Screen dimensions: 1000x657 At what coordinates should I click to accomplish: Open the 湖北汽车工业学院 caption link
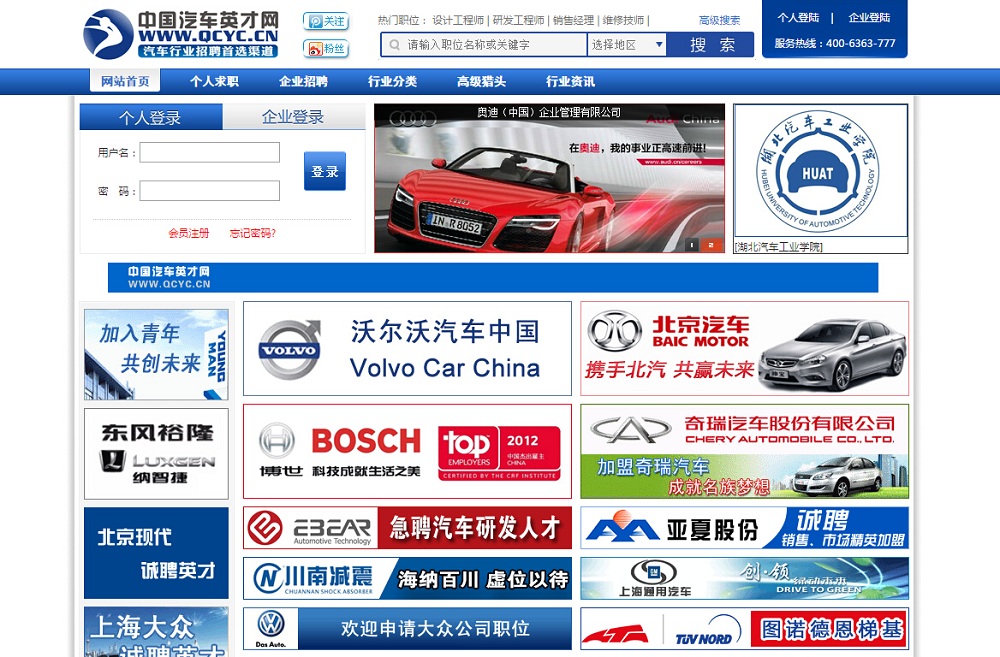coord(778,247)
